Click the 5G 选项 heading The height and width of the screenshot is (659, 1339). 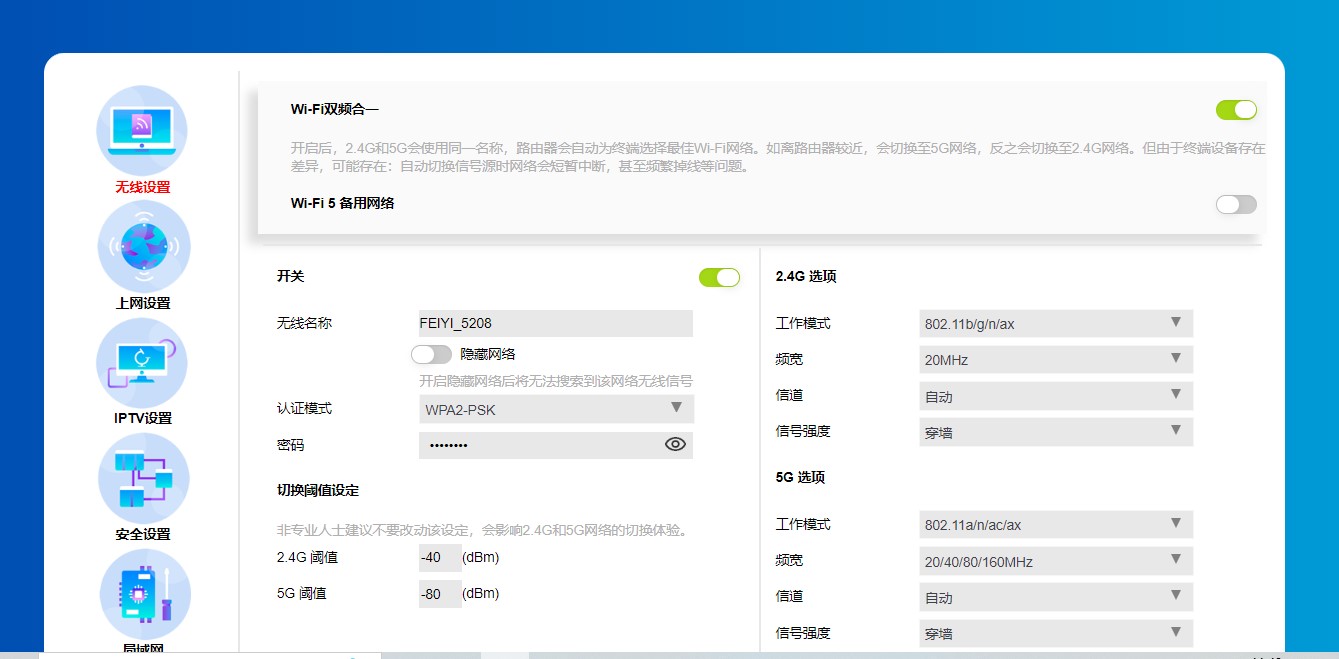click(x=800, y=477)
